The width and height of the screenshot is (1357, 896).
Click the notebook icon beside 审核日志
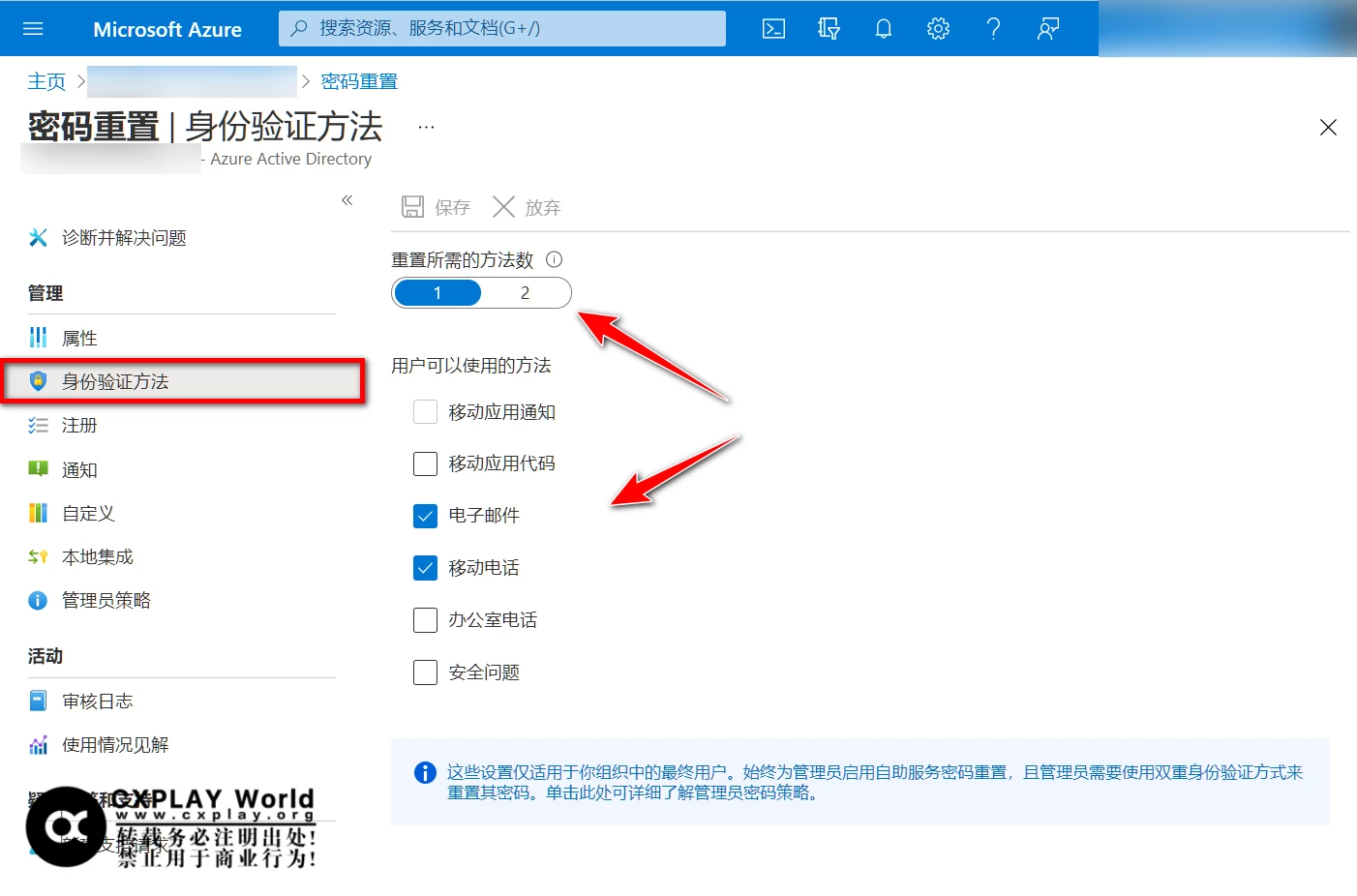pos(38,701)
